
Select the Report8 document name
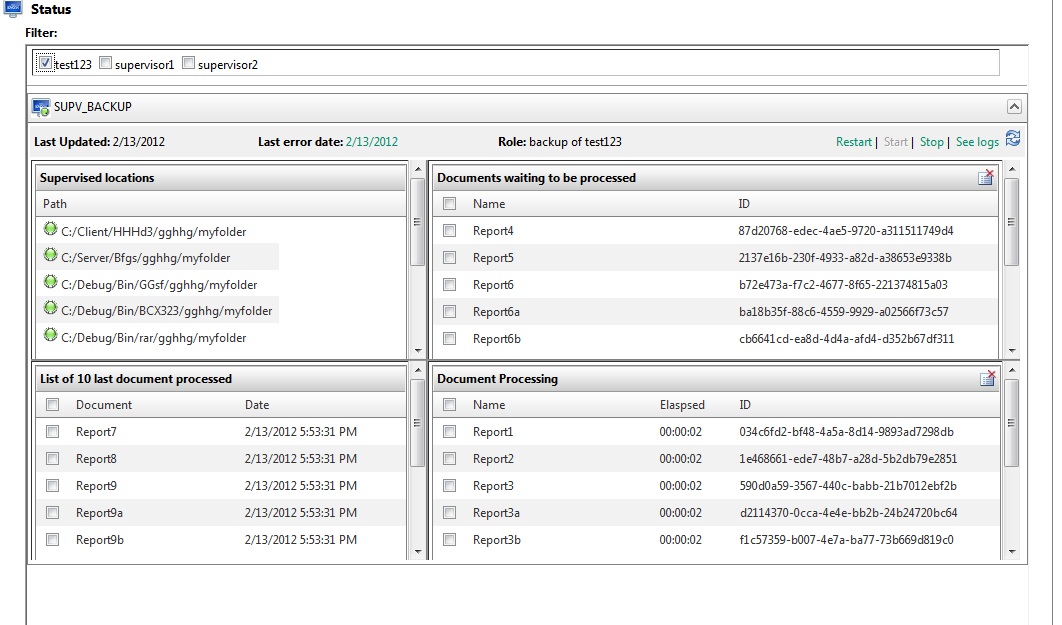[x=96, y=458]
